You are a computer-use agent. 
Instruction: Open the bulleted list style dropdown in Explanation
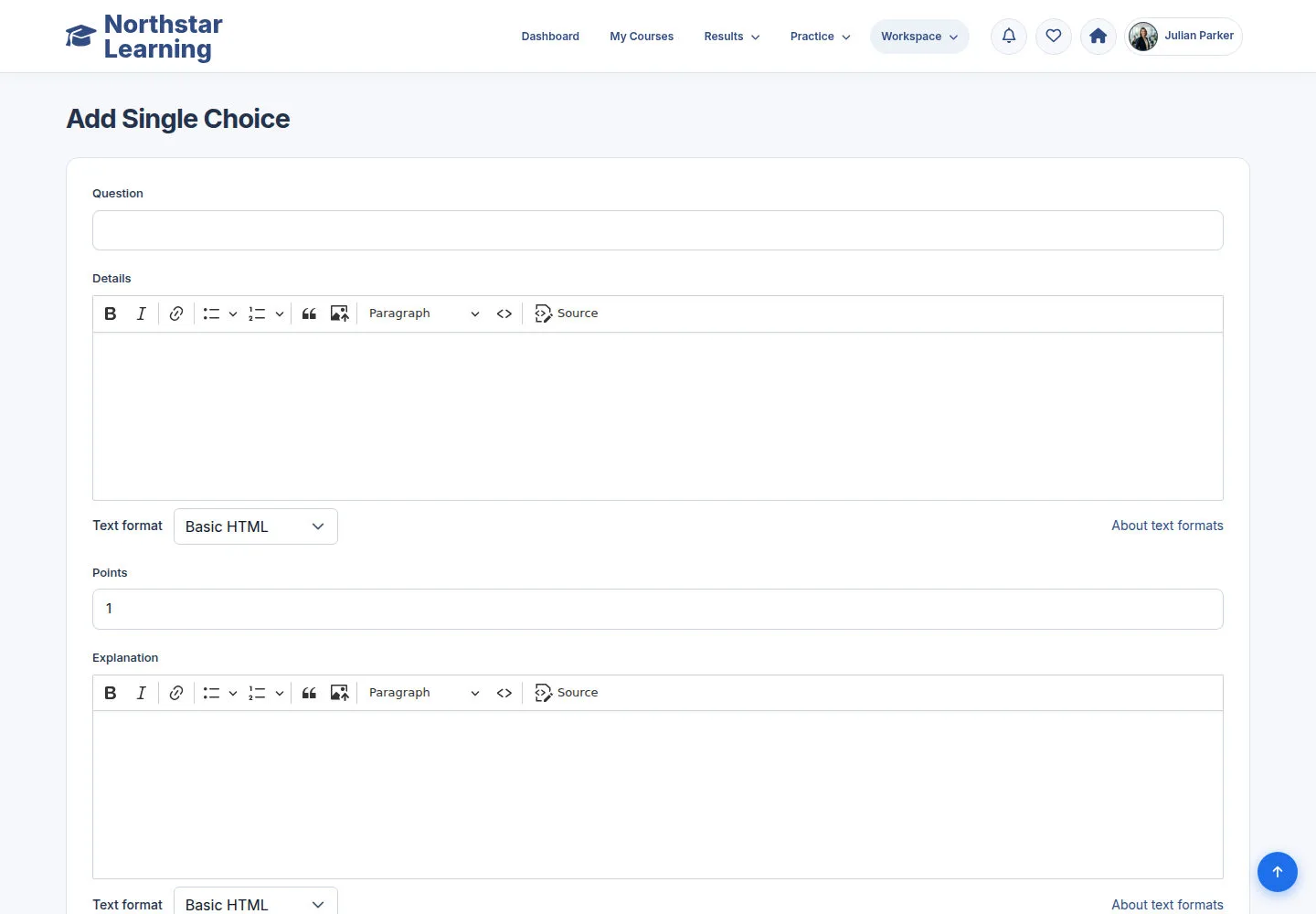coord(233,693)
